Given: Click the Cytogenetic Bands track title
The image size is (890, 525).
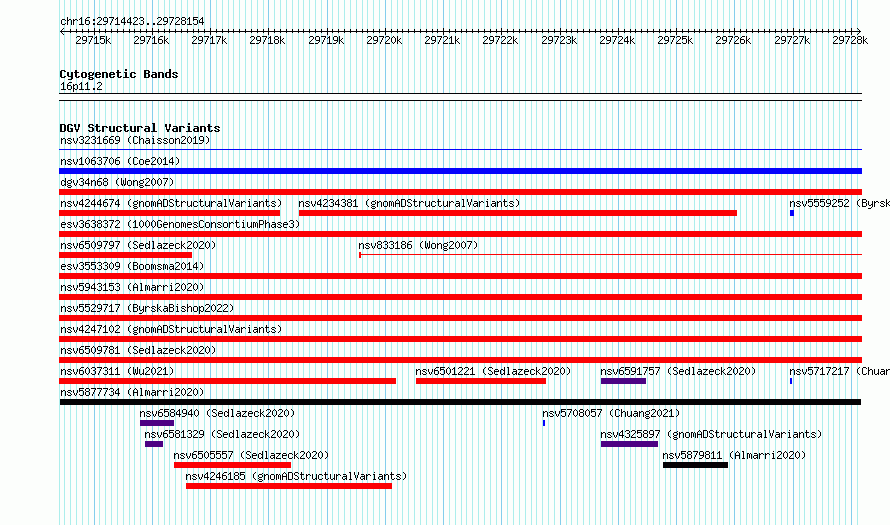Looking at the screenshot, I should (x=119, y=74).
